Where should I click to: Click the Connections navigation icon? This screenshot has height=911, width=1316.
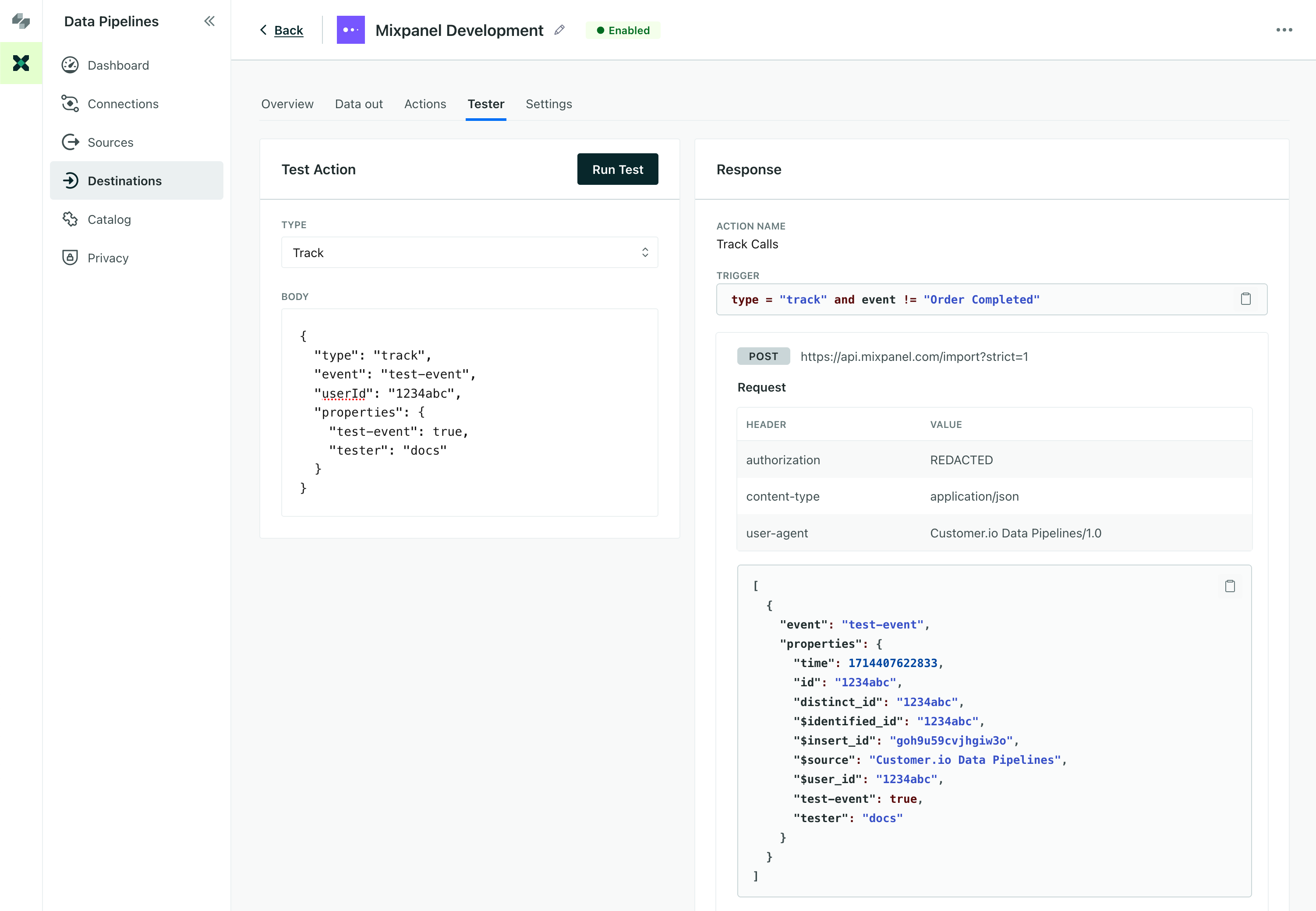(69, 103)
